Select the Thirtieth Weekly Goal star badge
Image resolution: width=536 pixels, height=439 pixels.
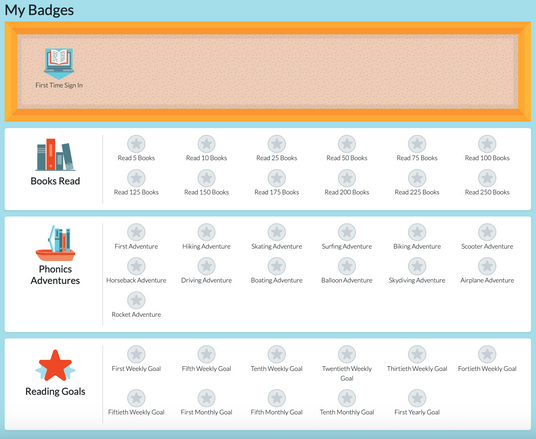click(x=417, y=354)
